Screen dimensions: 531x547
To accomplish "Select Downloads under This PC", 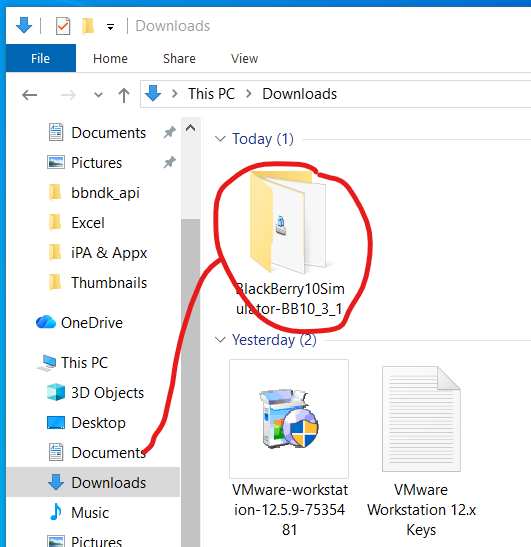I will pos(93,482).
